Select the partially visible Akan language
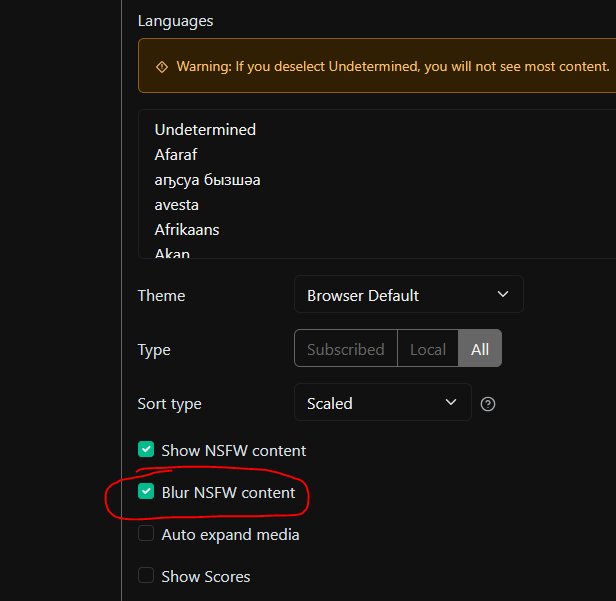This screenshot has width=616, height=601. (172, 253)
